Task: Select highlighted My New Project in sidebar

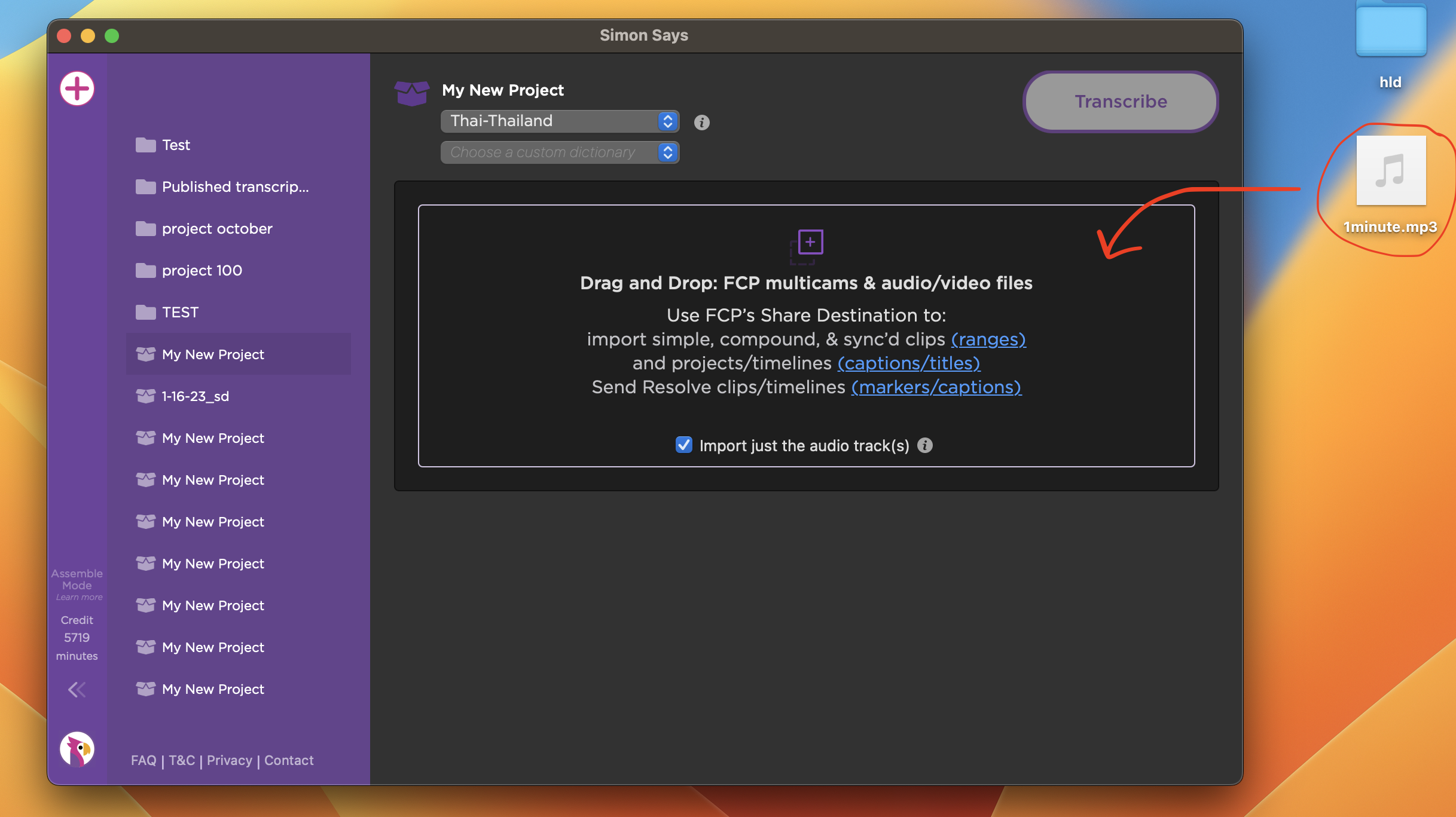Action: 239,354
